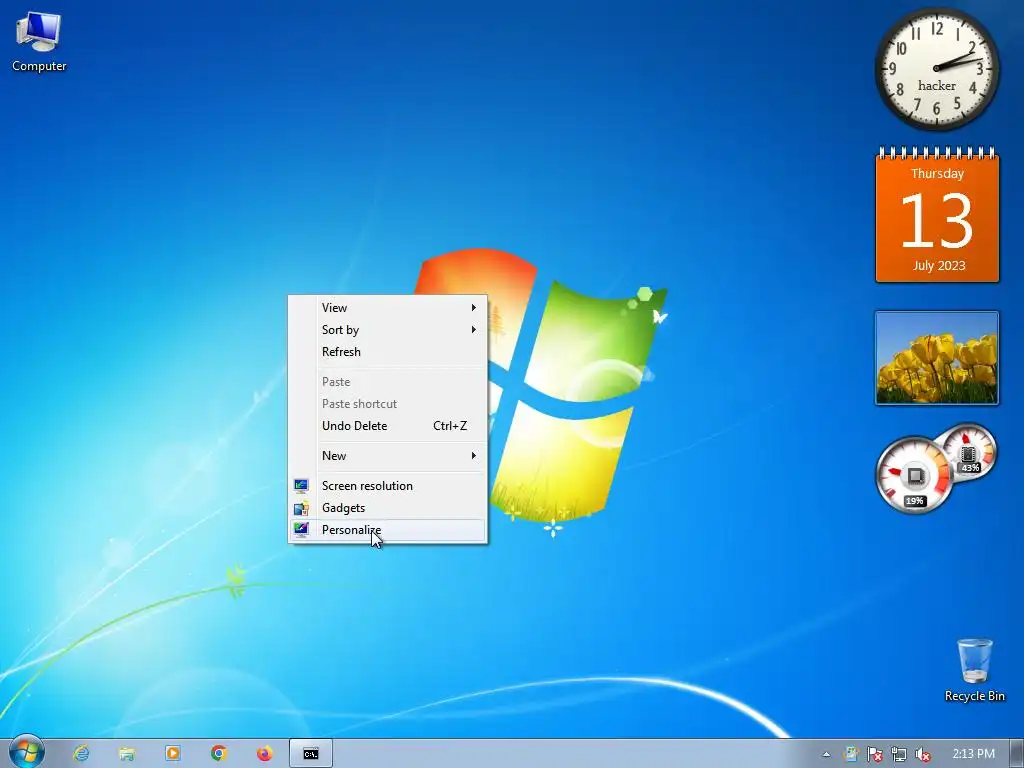This screenshot has width=1024, height=768.
Task: Click the Personalize menu icon
Action: [301, 530]
